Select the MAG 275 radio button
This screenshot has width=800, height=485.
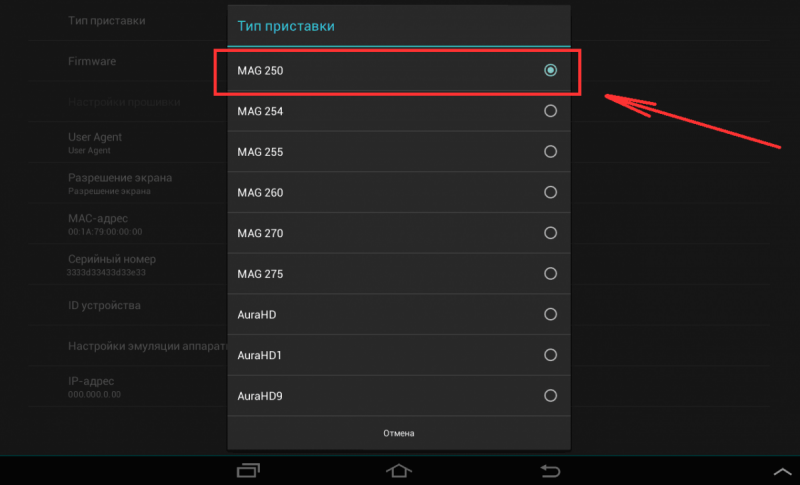(x=550, y=274)
